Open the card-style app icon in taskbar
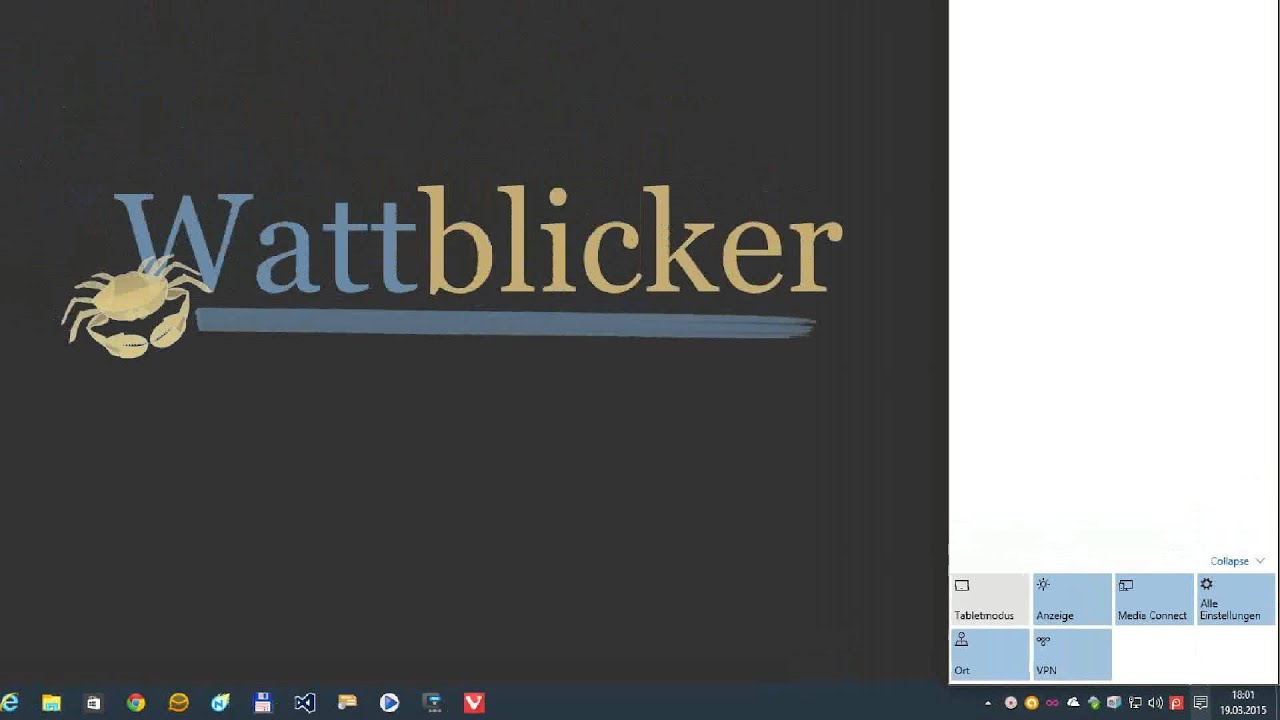The width and height of the screenshot is (1280, 720). pyautogui.click(x=347, y=703)
